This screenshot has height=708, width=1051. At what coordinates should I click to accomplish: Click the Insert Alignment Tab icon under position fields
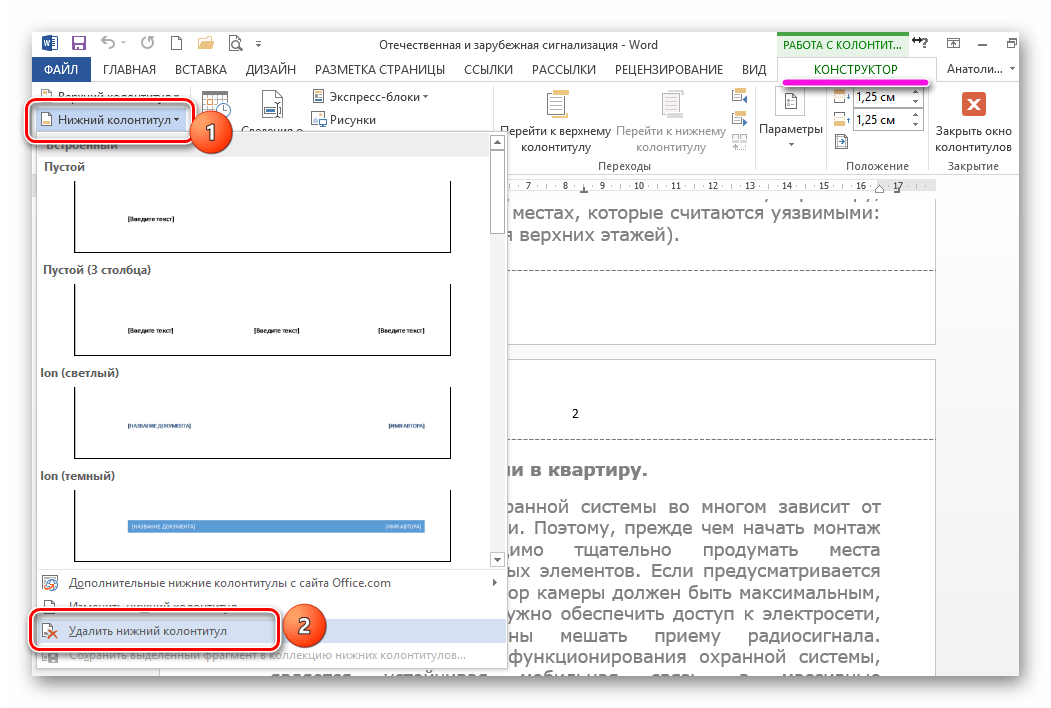coord(840,141)
